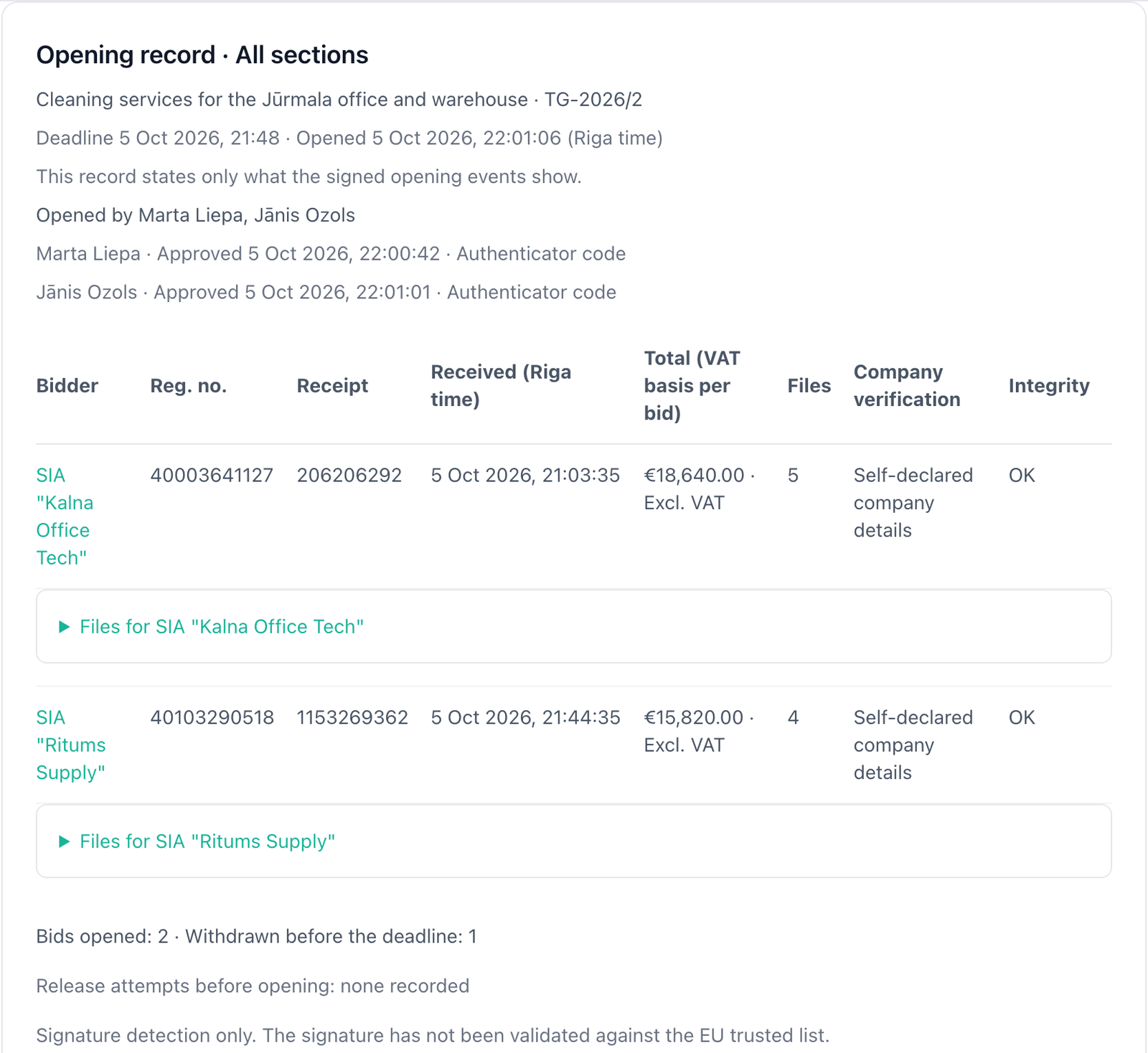Click the signed opening events statement

click(x=309, y=176)
